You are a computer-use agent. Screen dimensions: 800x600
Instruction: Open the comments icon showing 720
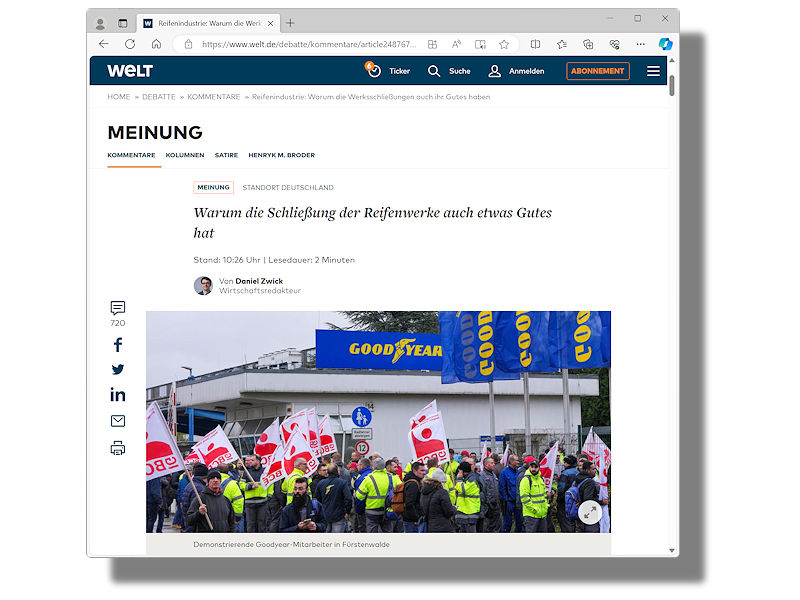[x=117, y=308]
